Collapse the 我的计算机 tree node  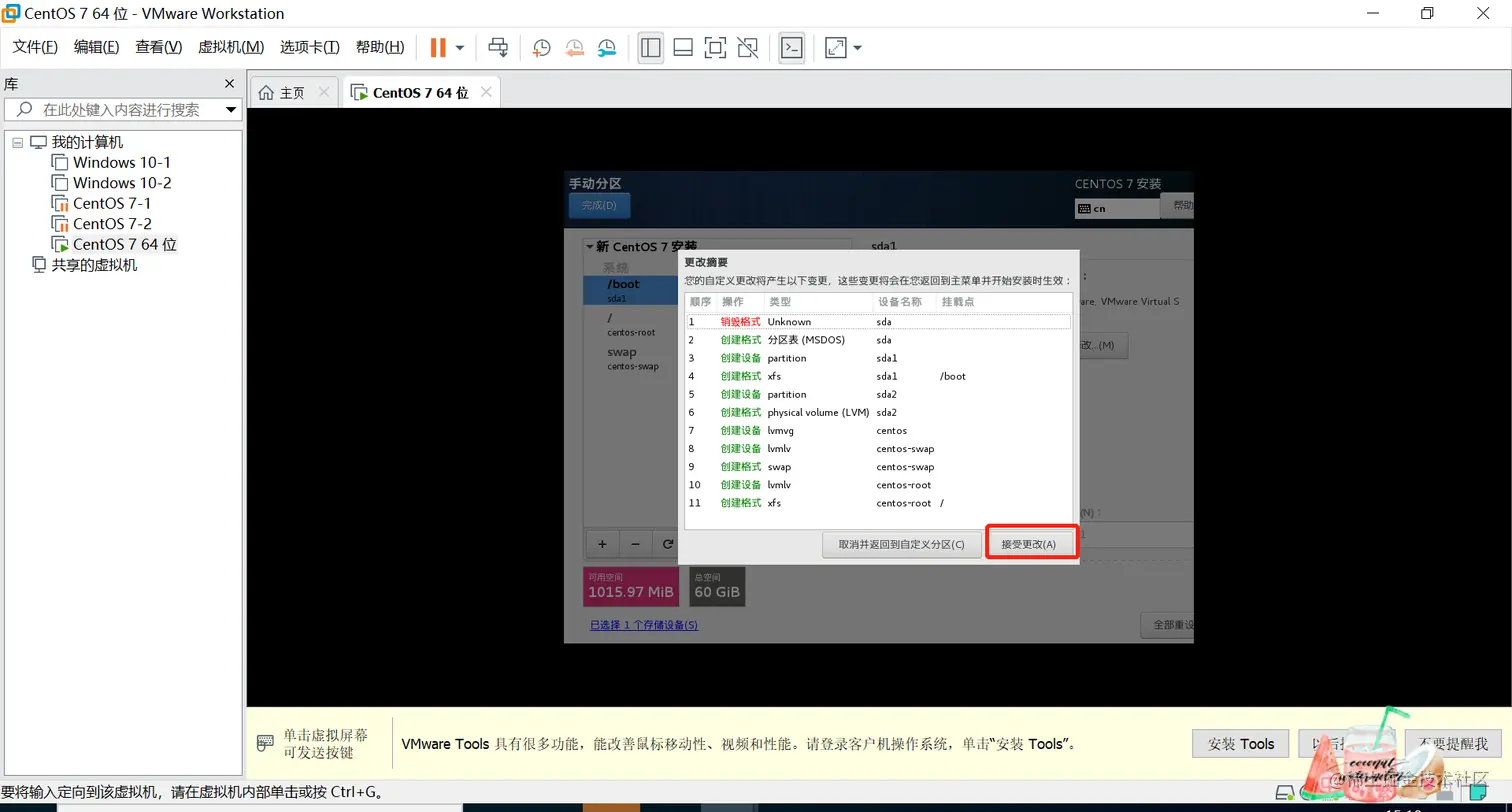(17, 143)
